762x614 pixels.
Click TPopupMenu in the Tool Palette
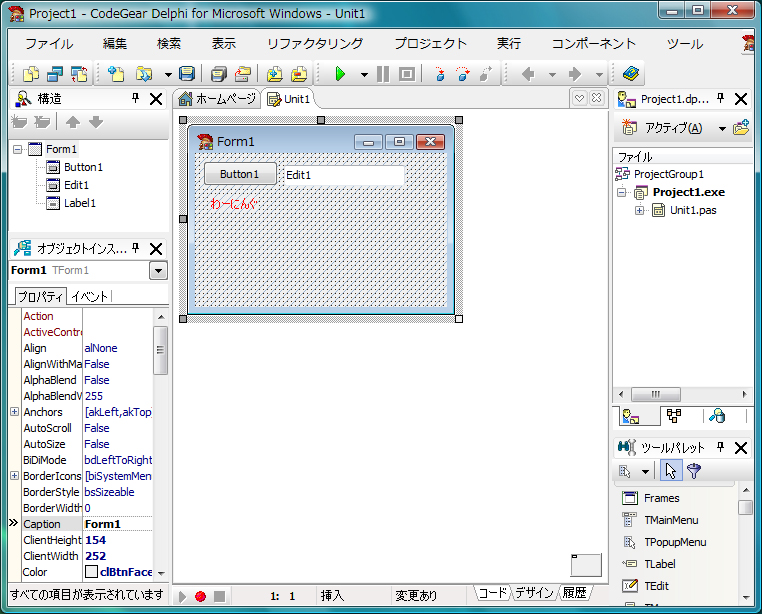pyautogui.click(x=675, y=542)
